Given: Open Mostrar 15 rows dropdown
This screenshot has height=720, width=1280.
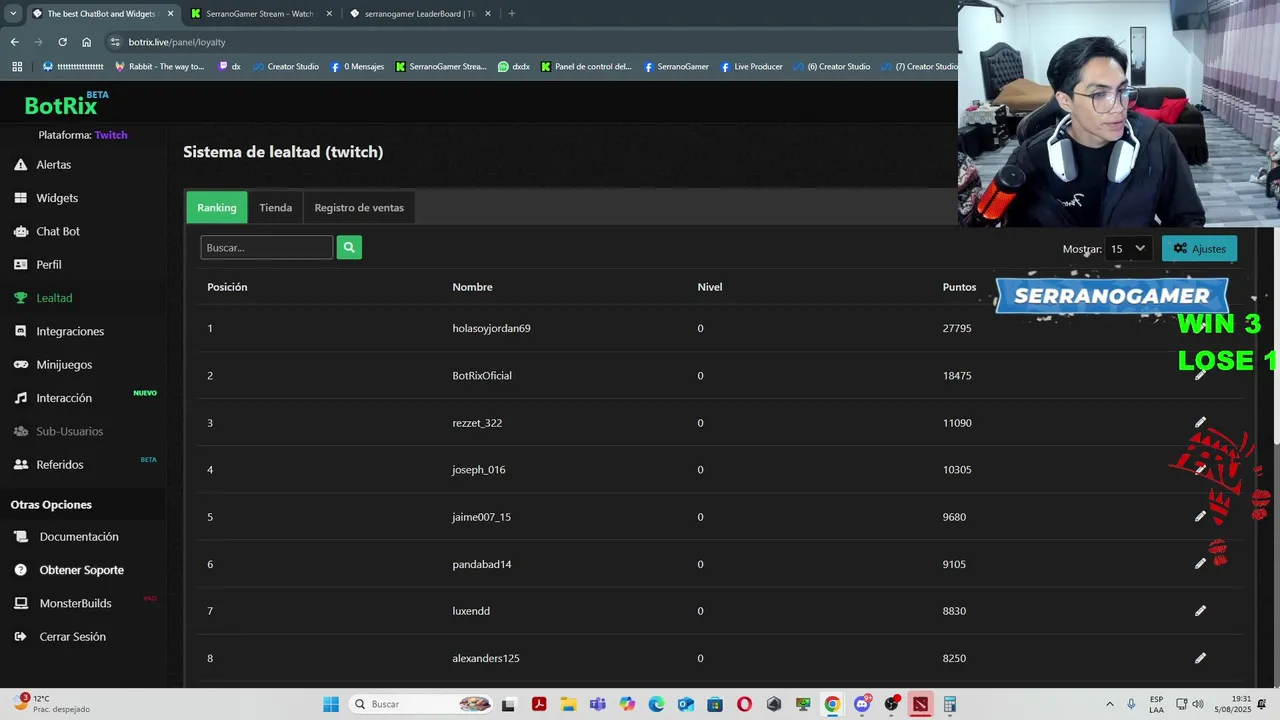Looking at the screenshot, I should [1127, 249].
